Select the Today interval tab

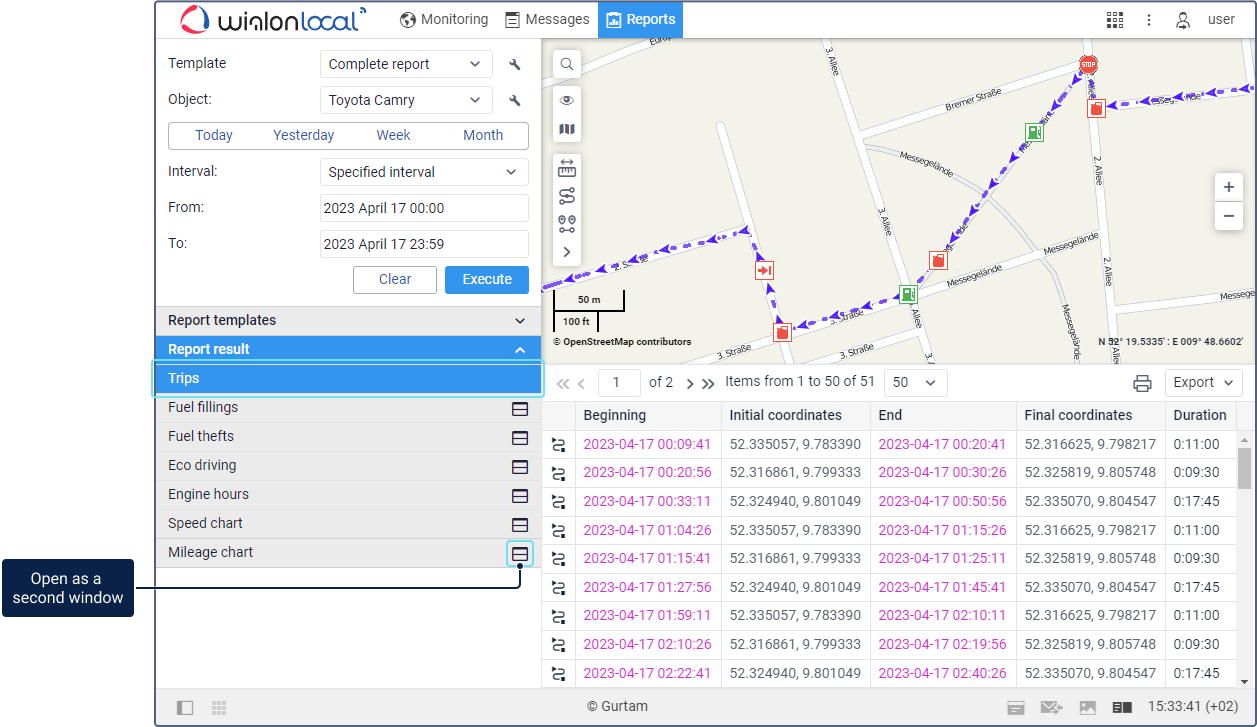pos(214,136)
